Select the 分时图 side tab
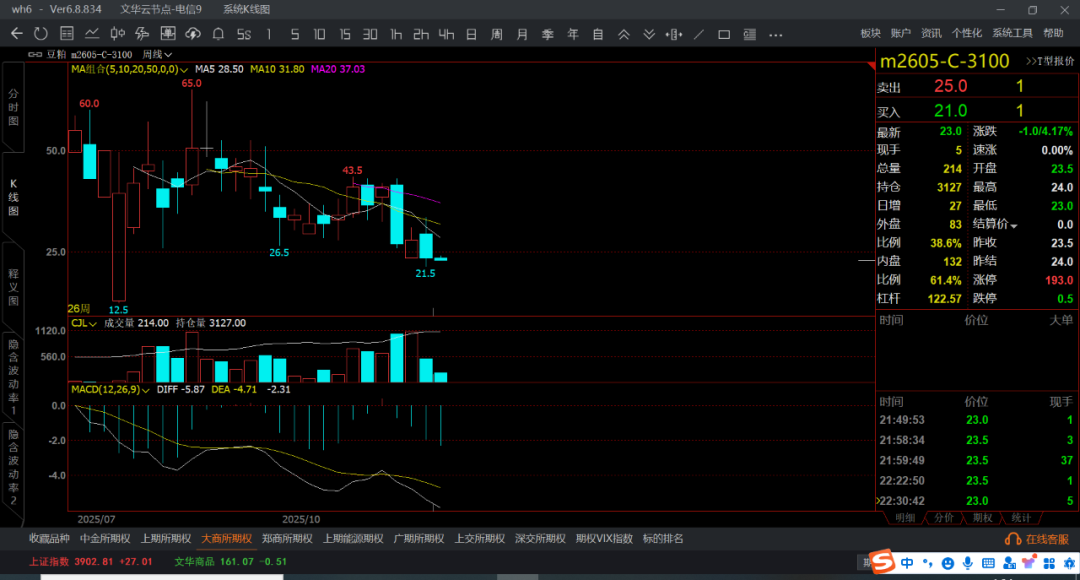1080x580 pixels. pyautogui.click(x=14, y=106)
